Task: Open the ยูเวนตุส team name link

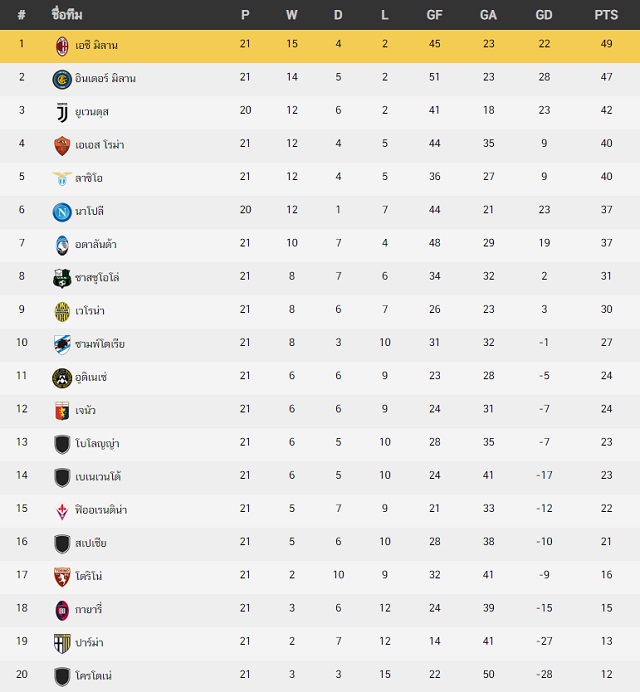Action: tap(92, 112)
